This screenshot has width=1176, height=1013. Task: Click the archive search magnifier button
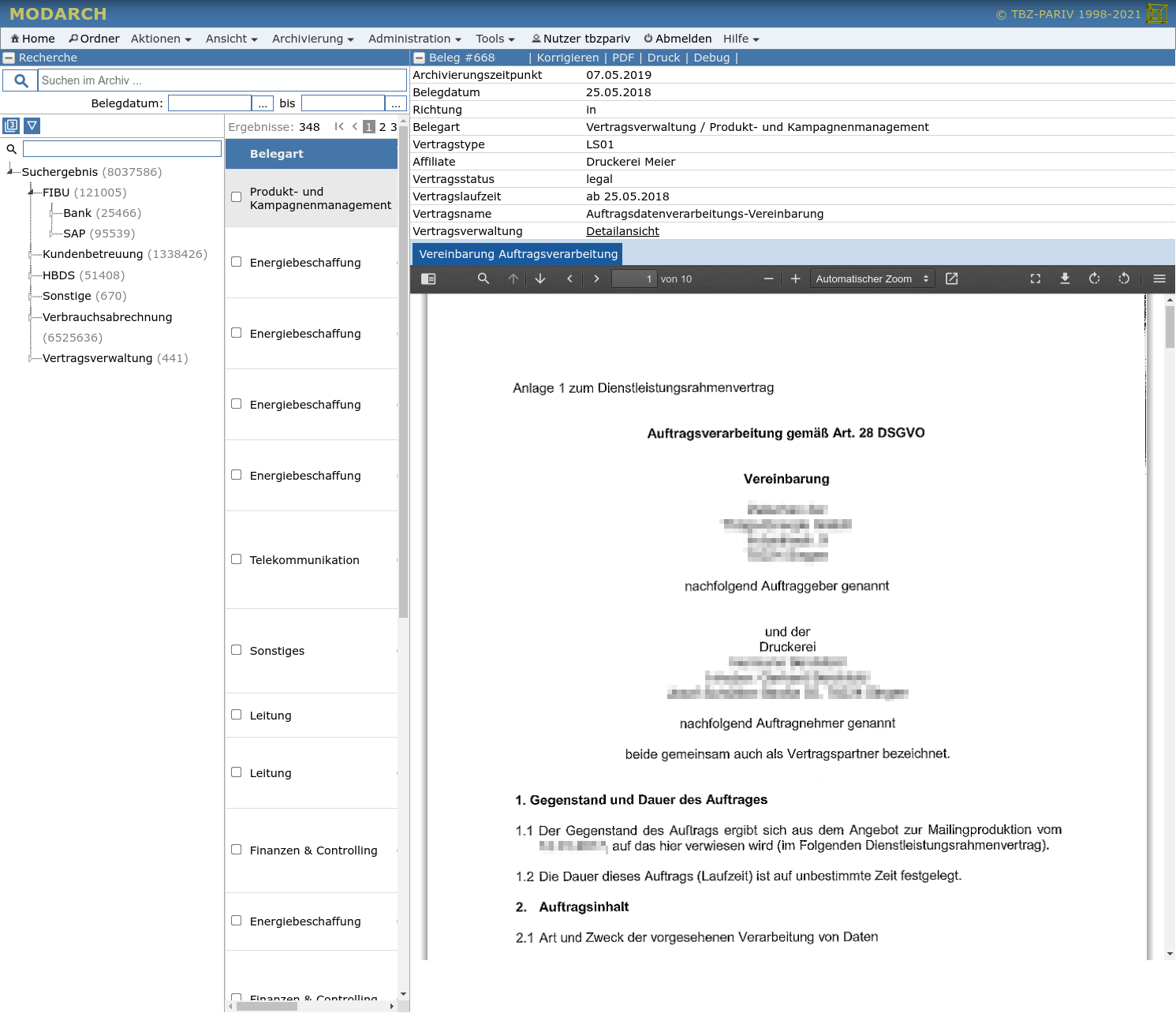[x=21, y=80]
